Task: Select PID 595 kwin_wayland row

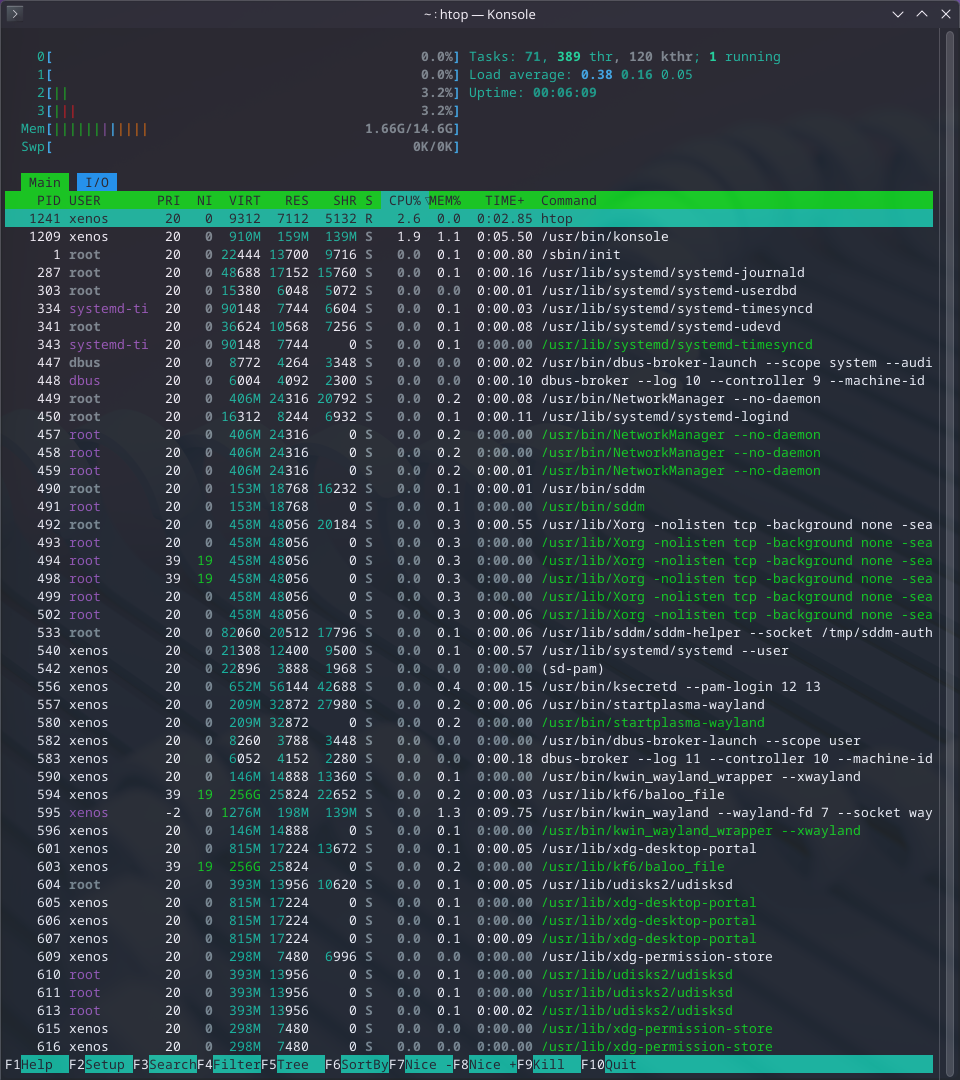Action: (x=469, y=813)
